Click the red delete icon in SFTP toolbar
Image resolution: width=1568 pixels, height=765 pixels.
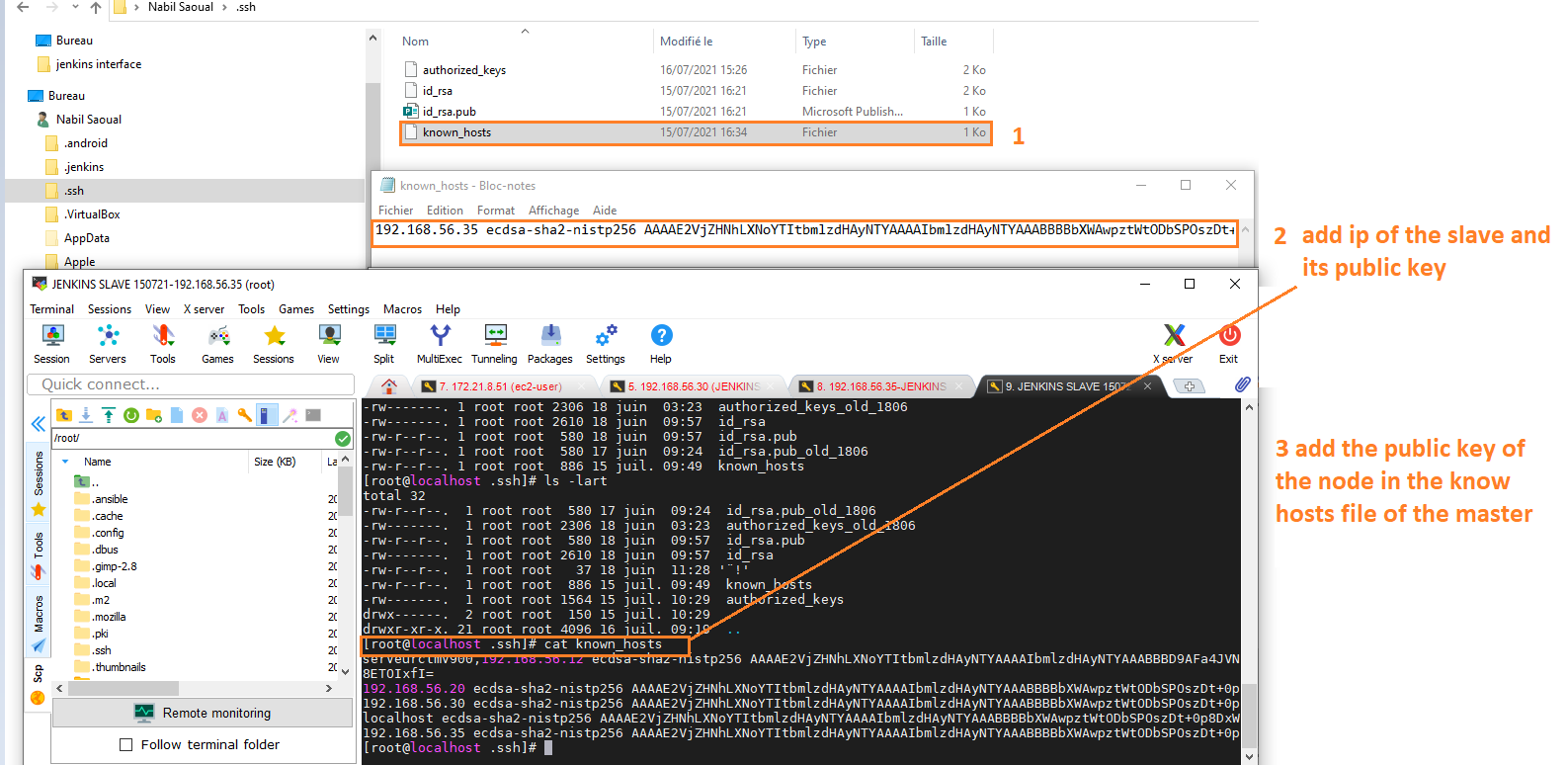(x=200, y=415)
